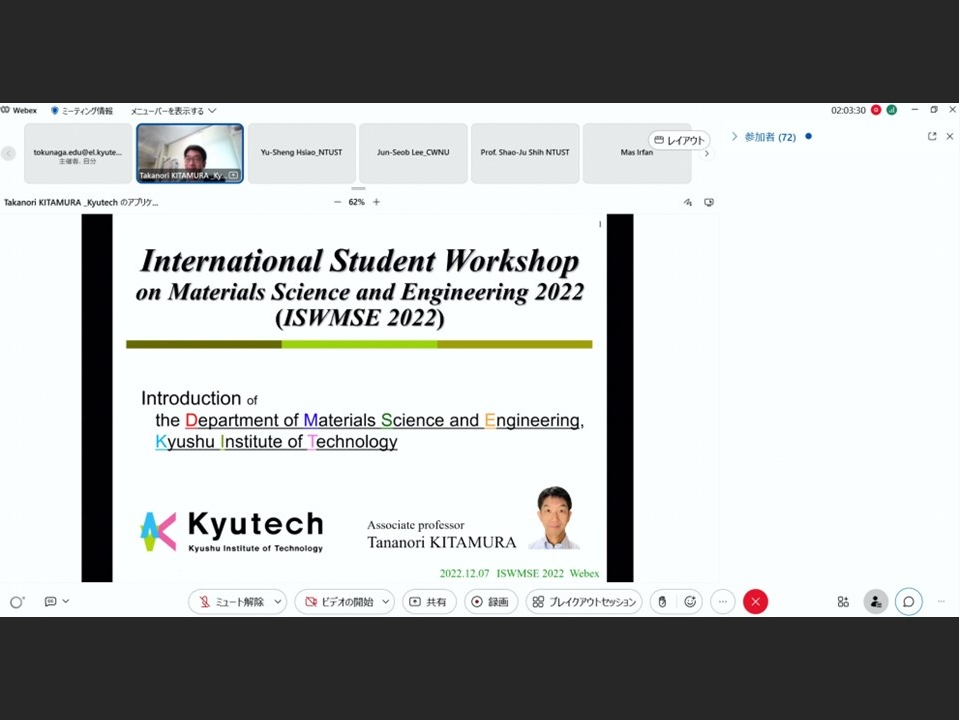Image resolution: width=960 pixels, height=721 pixels.
Task: Open video options next to ビデオの開始
Action: click(386, 602)
